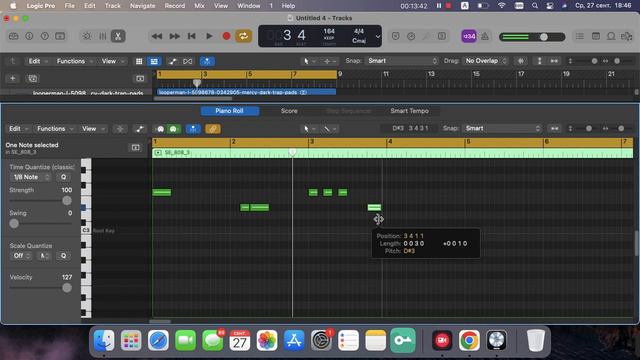This screenshot has height=360, width=640.
Task: Open the Inspector (i) button
Action: click(29, 36)
